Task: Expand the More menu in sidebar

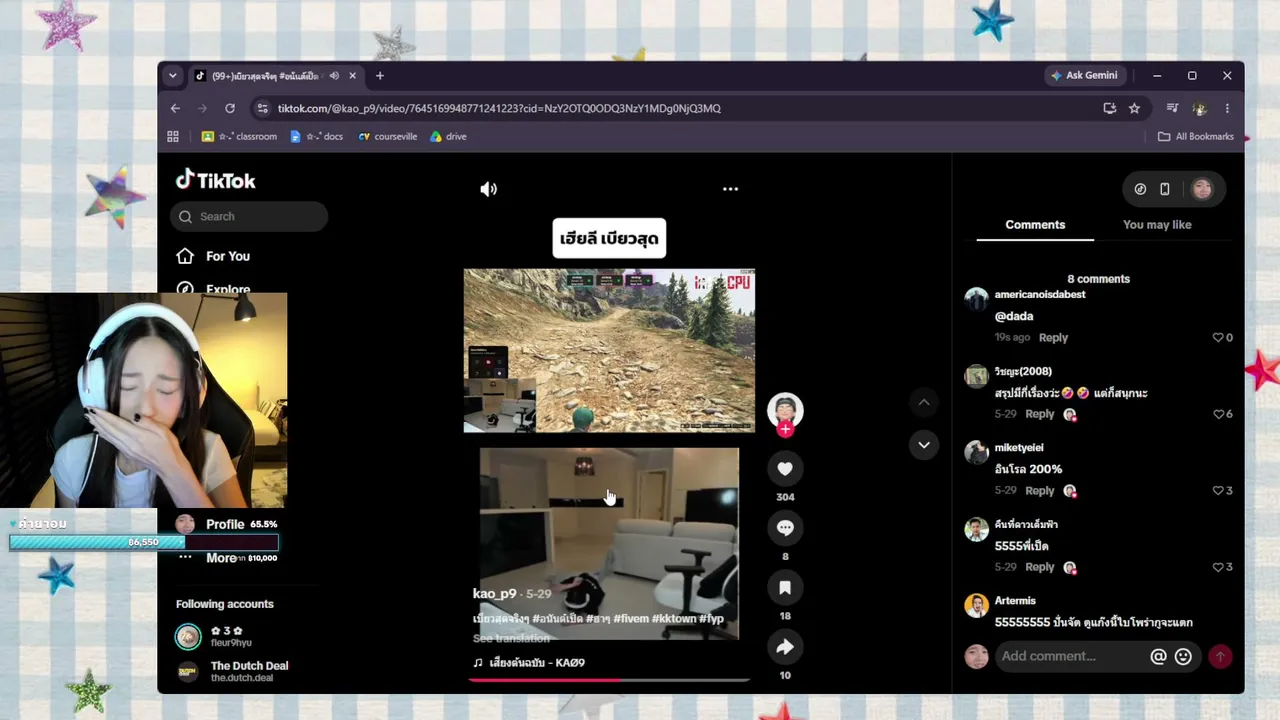Action: [x=221, y=558]
